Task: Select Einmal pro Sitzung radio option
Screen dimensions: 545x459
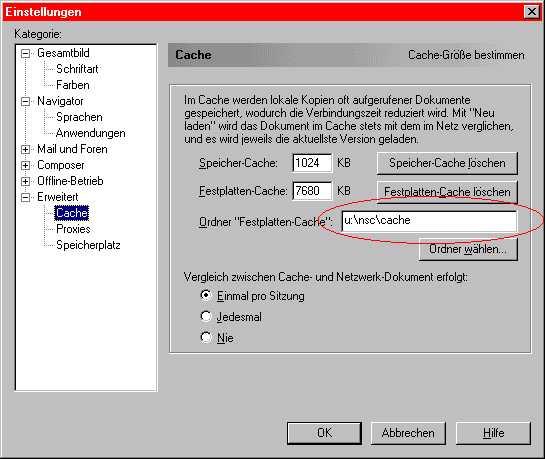Action: pos(206,296)
